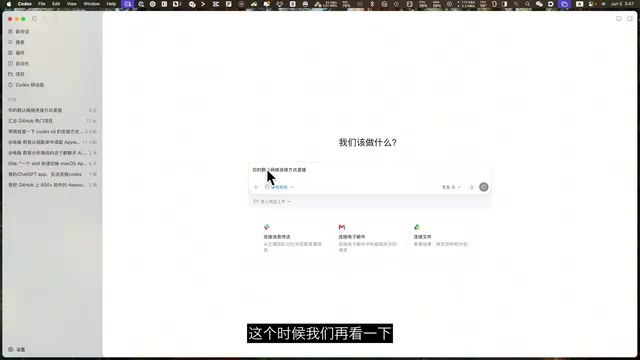Click the Gmail icon on the 连接电子邮件 card
The image size is (640, 360).
coord(342,227)
